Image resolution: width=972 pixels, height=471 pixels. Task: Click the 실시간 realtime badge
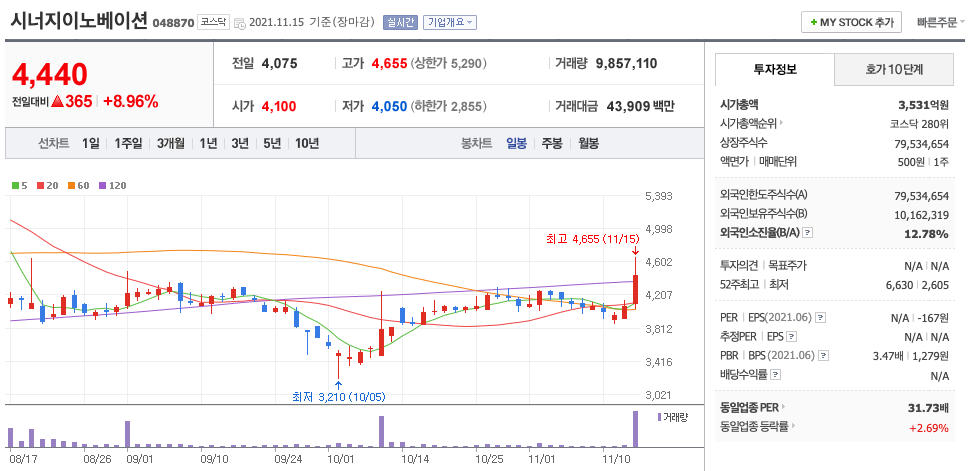[400, 23]
